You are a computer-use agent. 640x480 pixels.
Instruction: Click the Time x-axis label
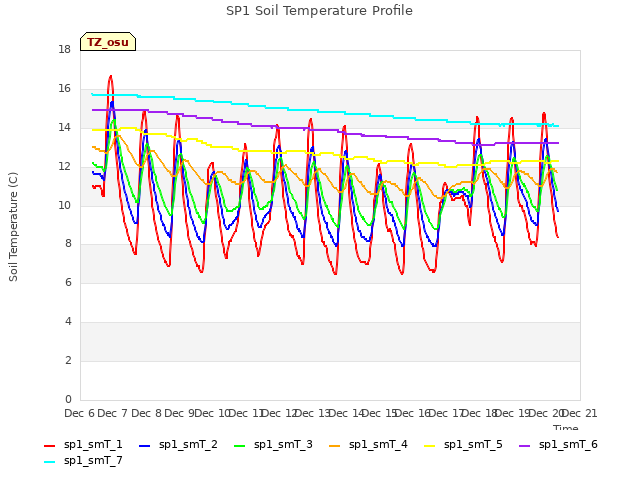[566, 427]
